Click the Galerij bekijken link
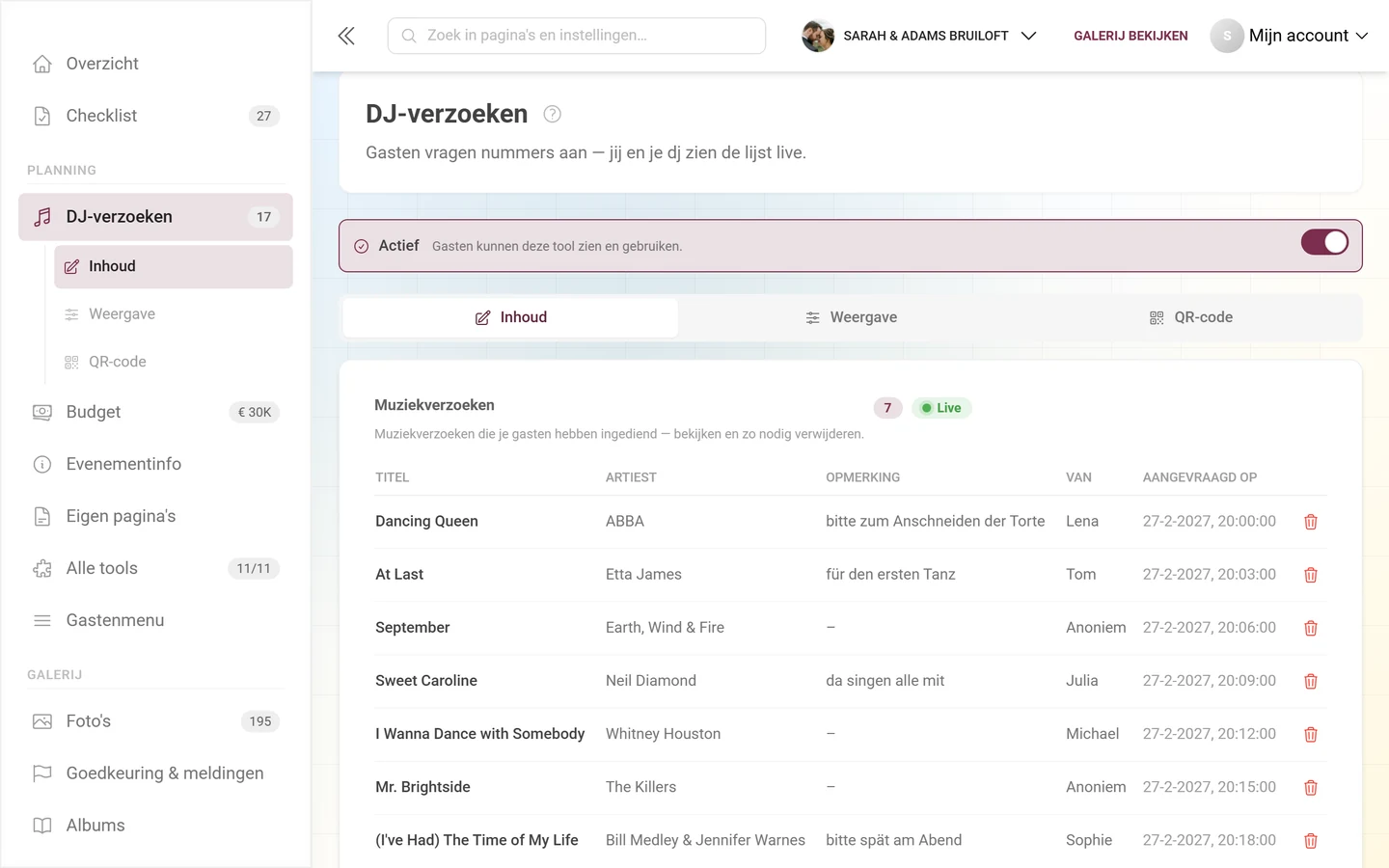 pyautogui.click(x=1130, y=36)
